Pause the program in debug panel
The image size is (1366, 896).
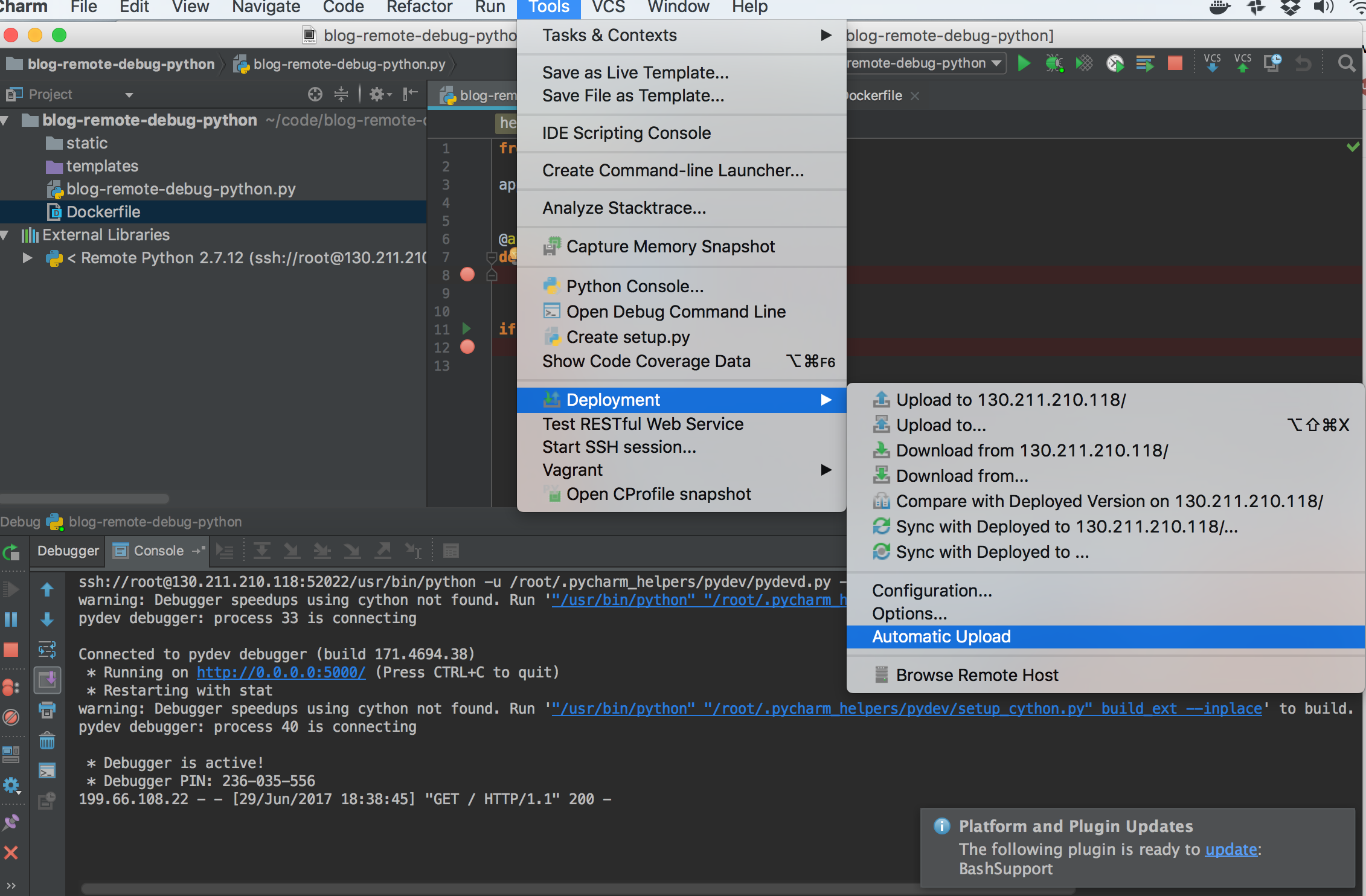point(11,619)
